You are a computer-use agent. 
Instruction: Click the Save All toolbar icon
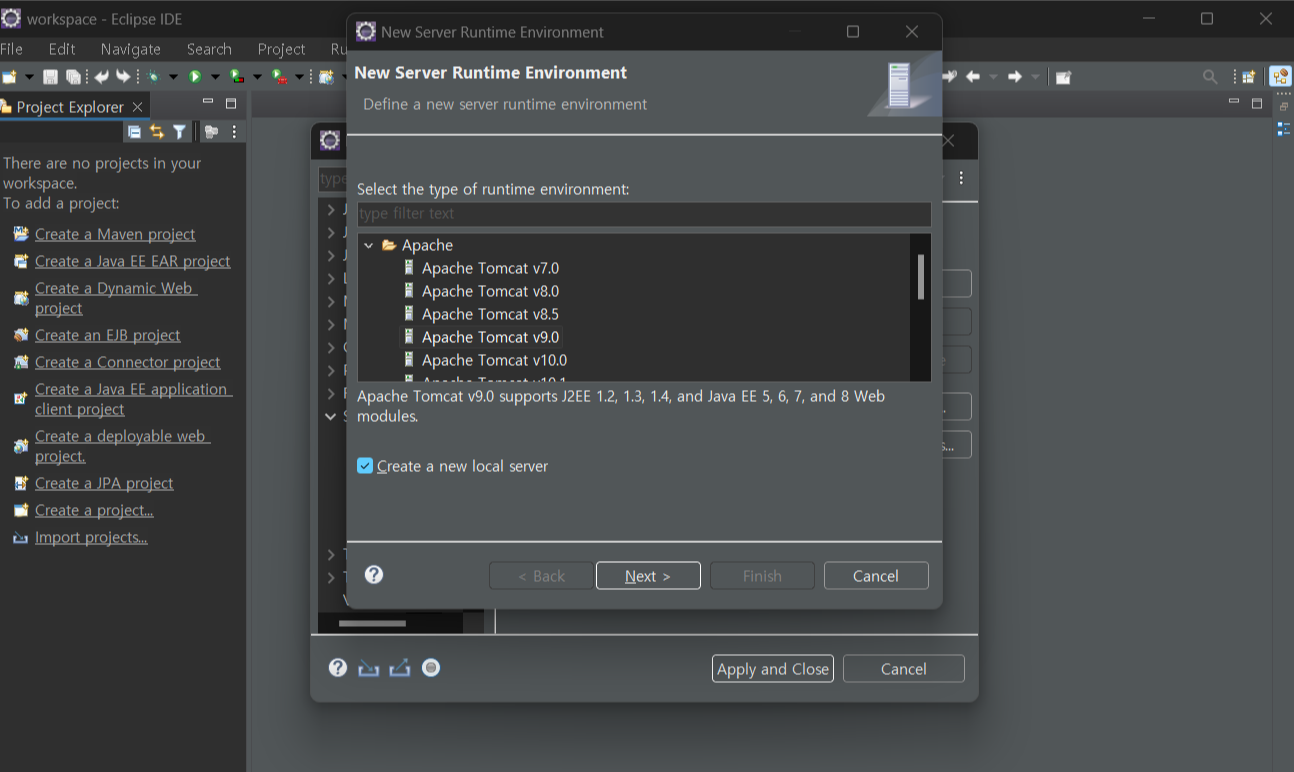pos(73,77)
